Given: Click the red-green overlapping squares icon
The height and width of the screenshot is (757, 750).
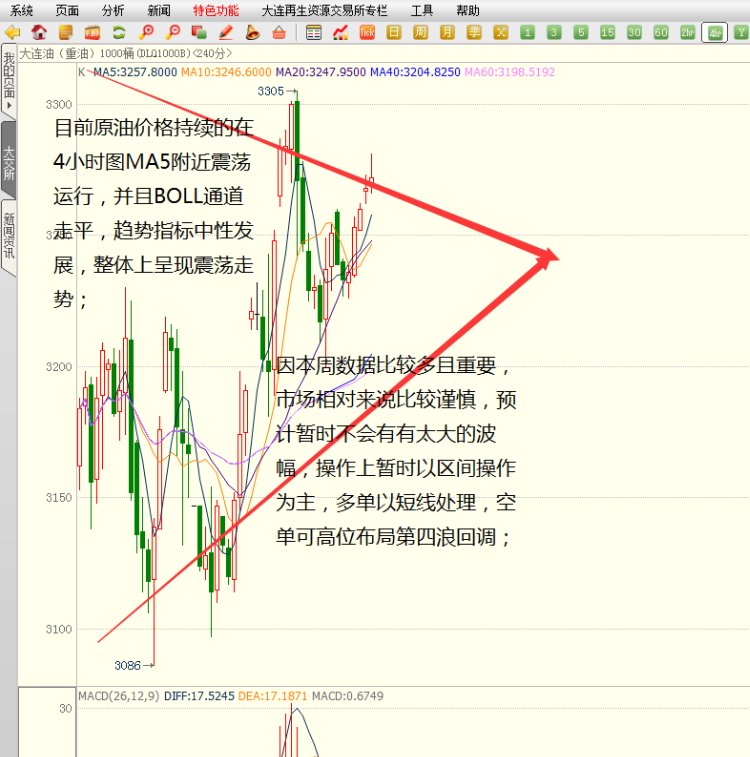Looking at the screenshot, I should [199, 33].
